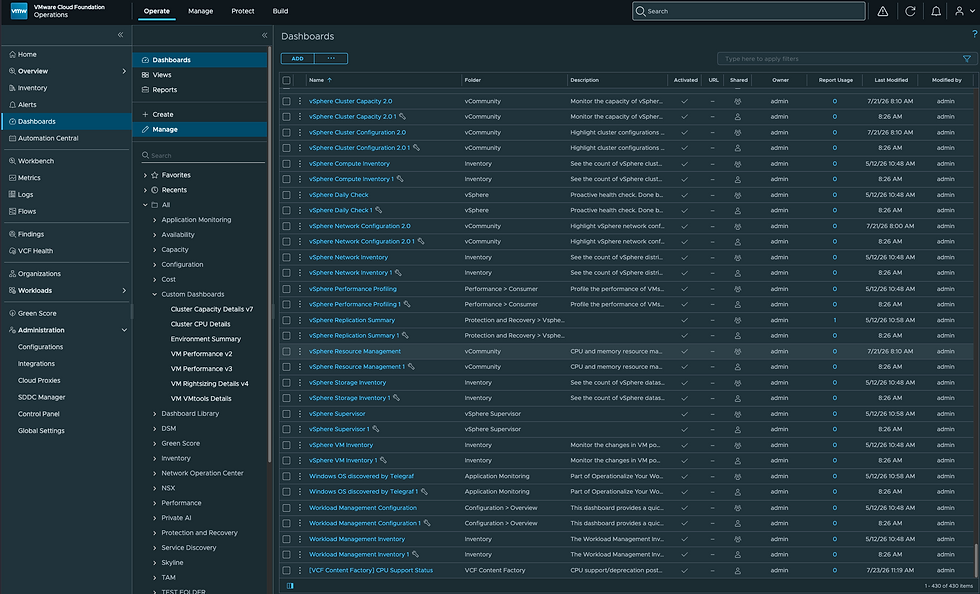Click the Name column sort arrow
980x594 pixels.
pos(329,80)
